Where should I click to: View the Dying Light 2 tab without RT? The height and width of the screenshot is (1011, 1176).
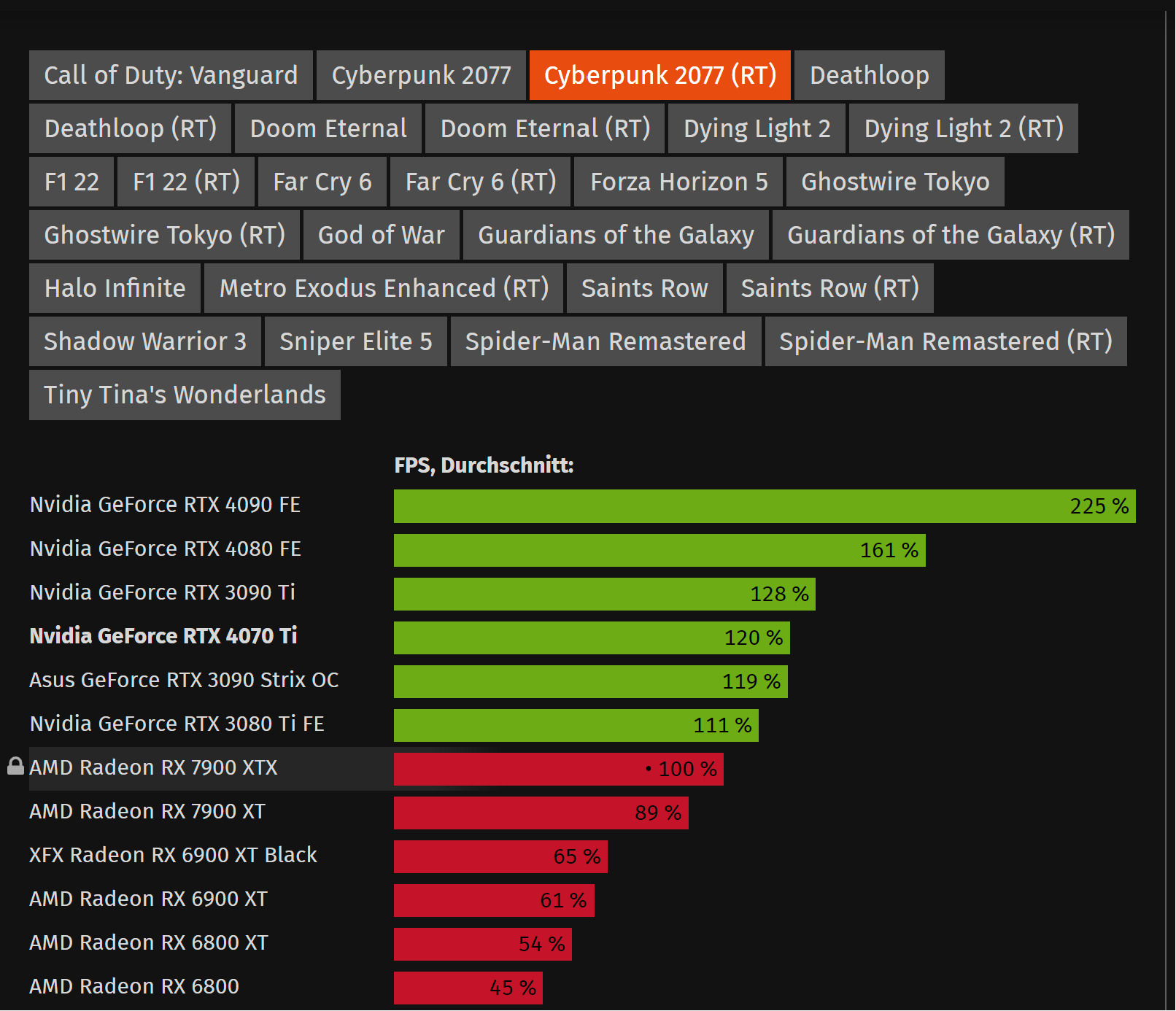[757, 128]
